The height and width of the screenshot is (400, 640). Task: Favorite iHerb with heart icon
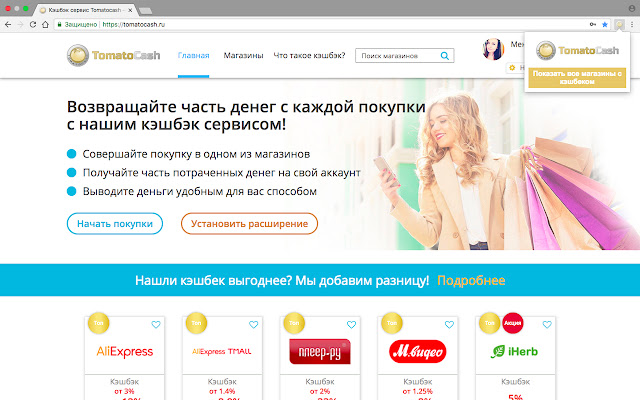[x=547, y=324]
